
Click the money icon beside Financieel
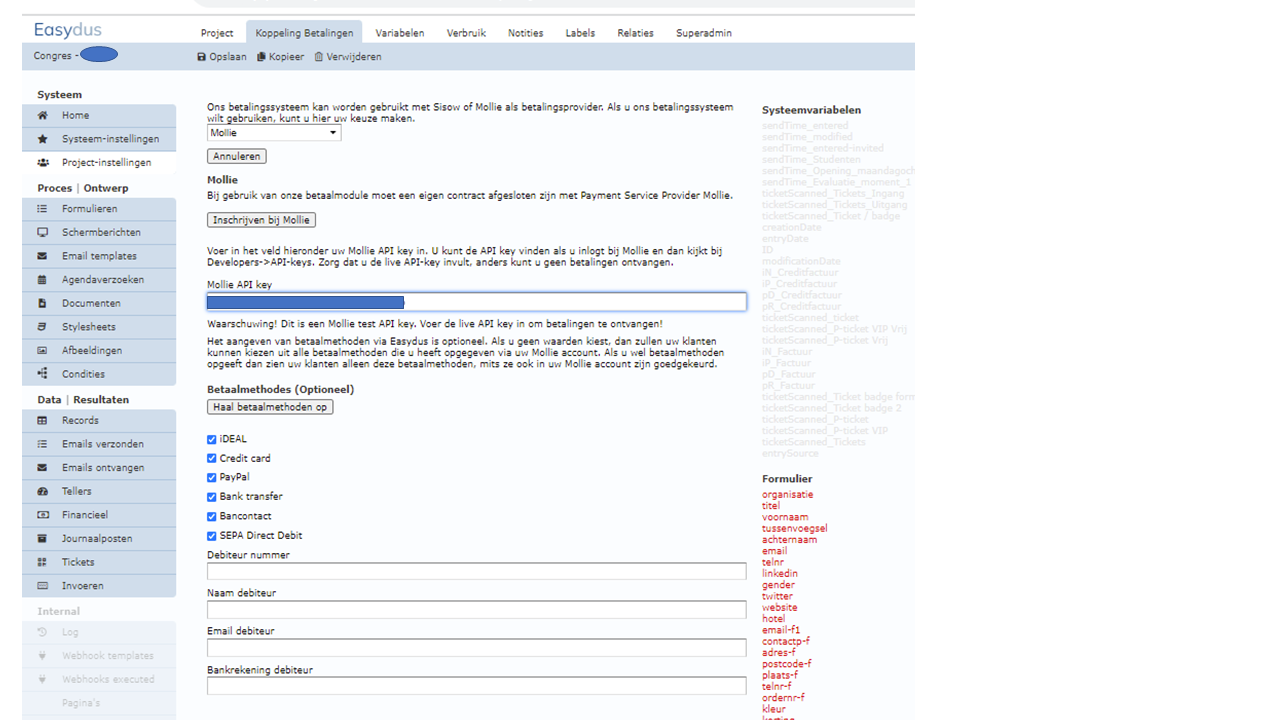42,515
